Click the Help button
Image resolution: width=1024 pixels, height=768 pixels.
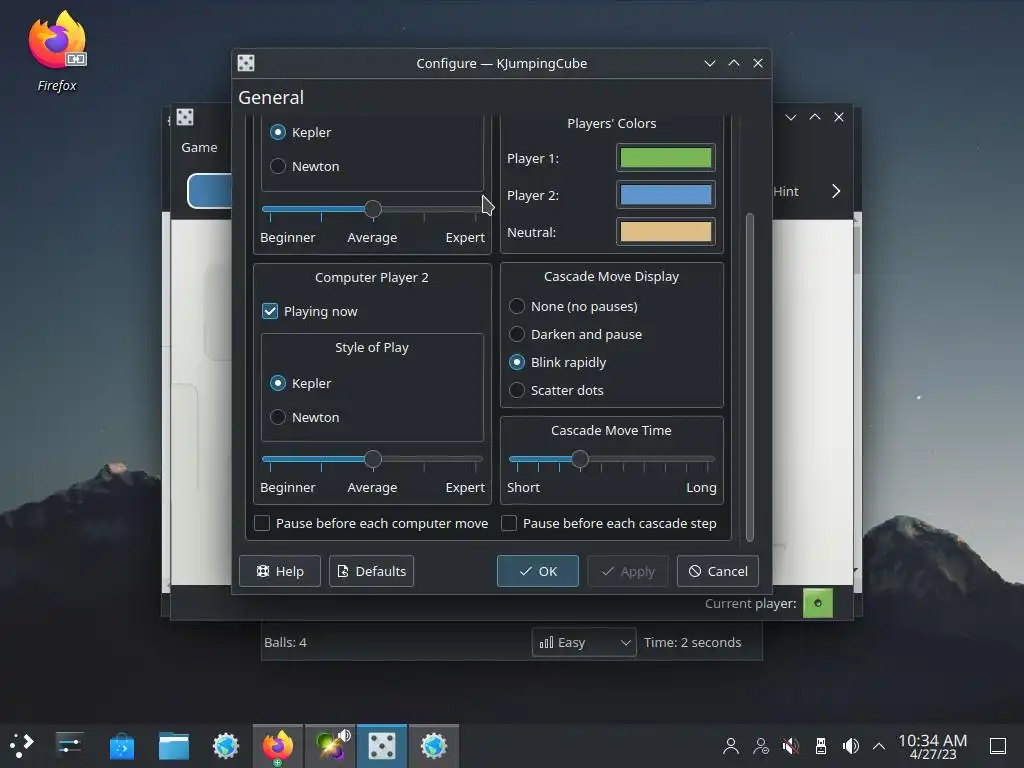280,571
